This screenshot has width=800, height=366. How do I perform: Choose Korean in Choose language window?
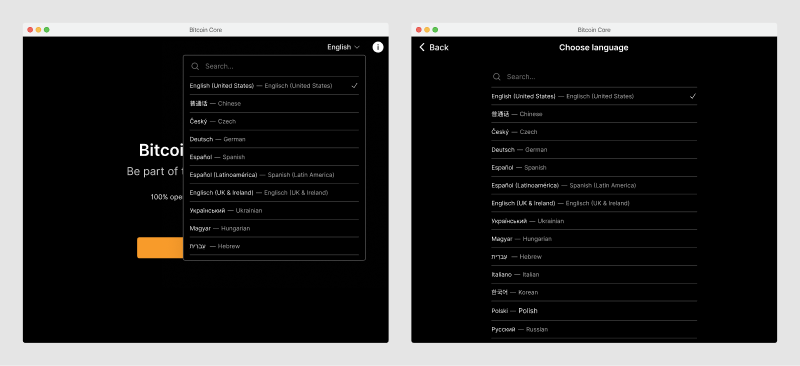click(594, 292)
